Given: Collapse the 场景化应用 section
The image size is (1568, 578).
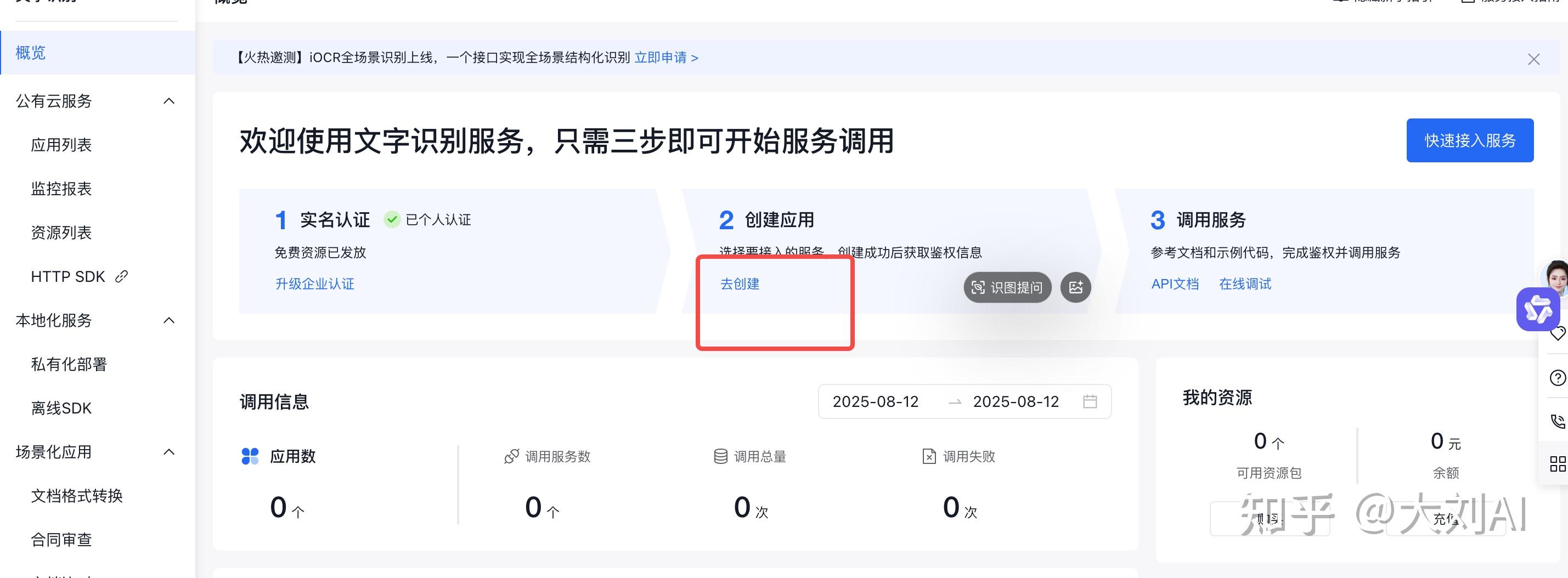Looking at the screenshot, I should 169,452.
